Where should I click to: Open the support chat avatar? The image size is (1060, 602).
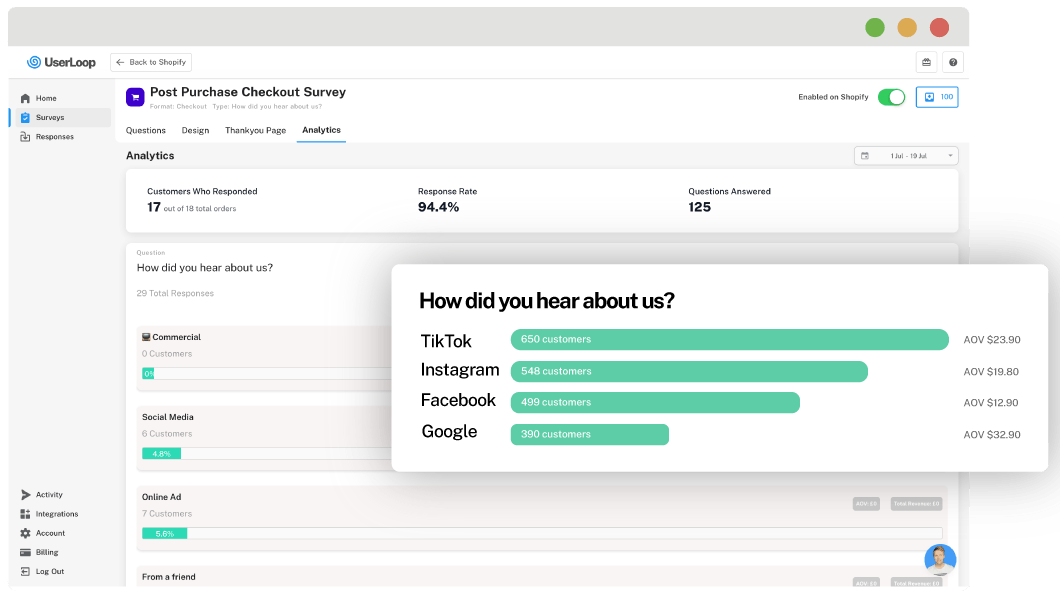940,559
